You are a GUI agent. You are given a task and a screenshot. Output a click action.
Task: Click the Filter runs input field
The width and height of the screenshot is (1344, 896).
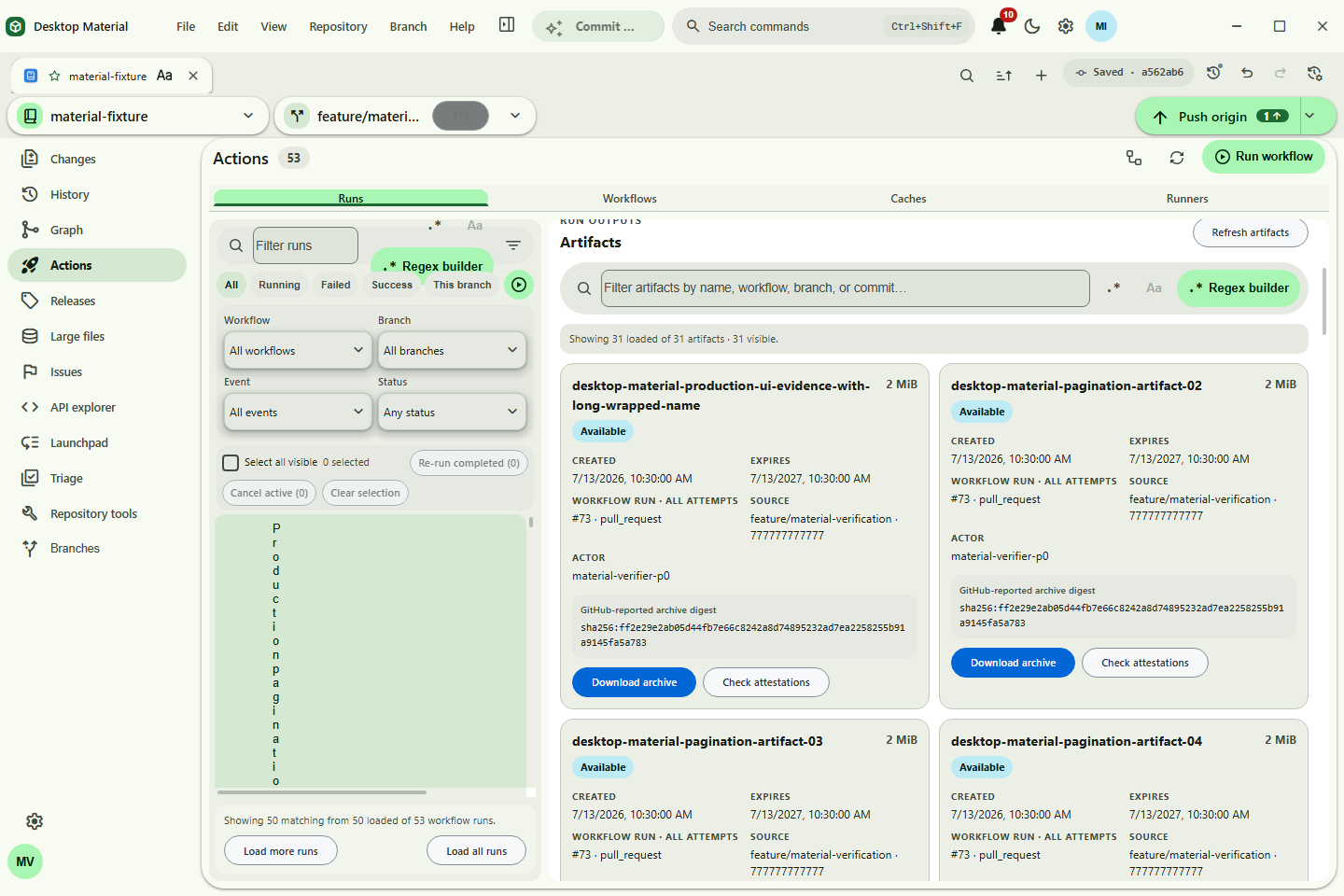pyautogui.click(x=305, y=245)
